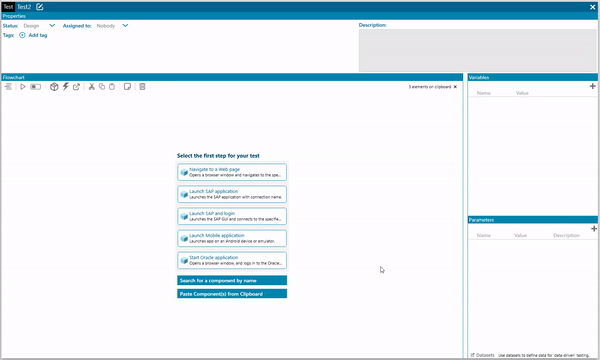Toggle the switch in the flowchart toolbar
Screen dimensions: 600x360
(x=36, y=87)
